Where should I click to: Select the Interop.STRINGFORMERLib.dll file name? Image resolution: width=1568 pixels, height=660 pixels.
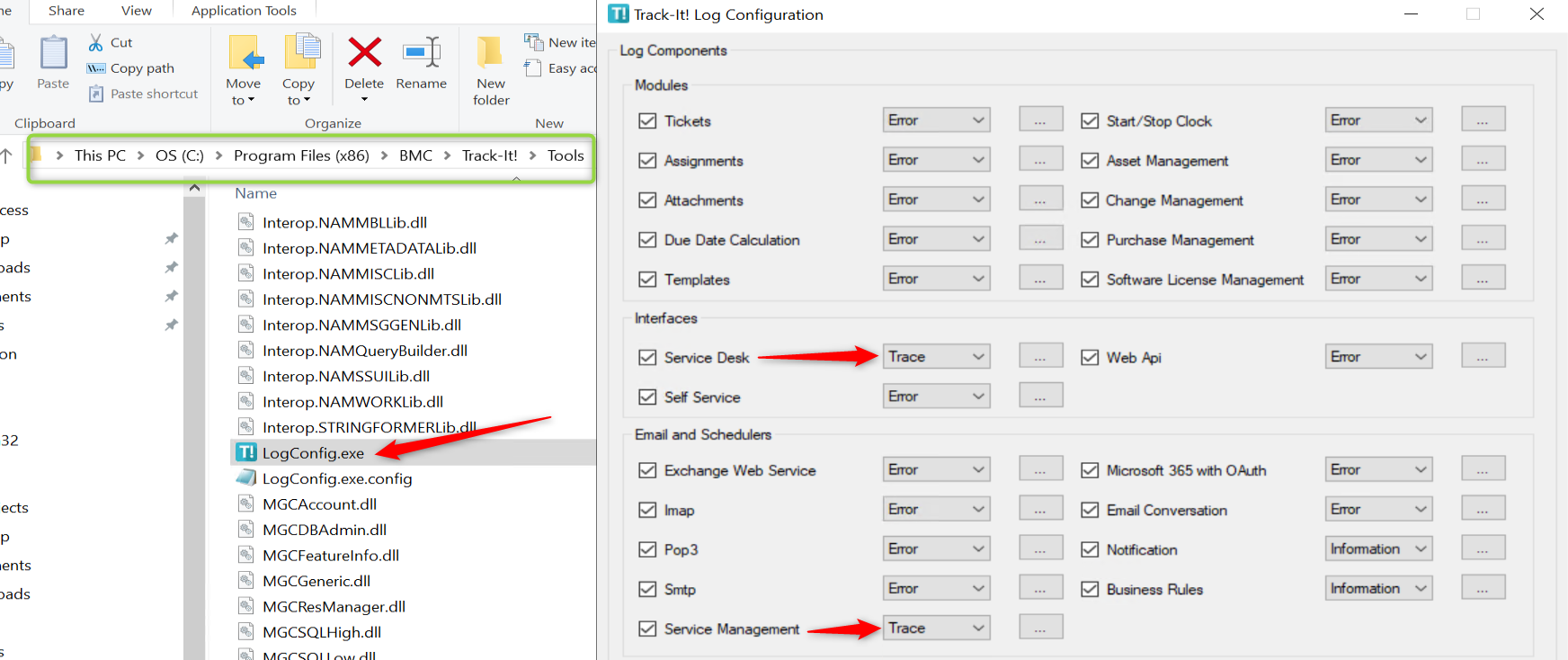click(370, 427)
